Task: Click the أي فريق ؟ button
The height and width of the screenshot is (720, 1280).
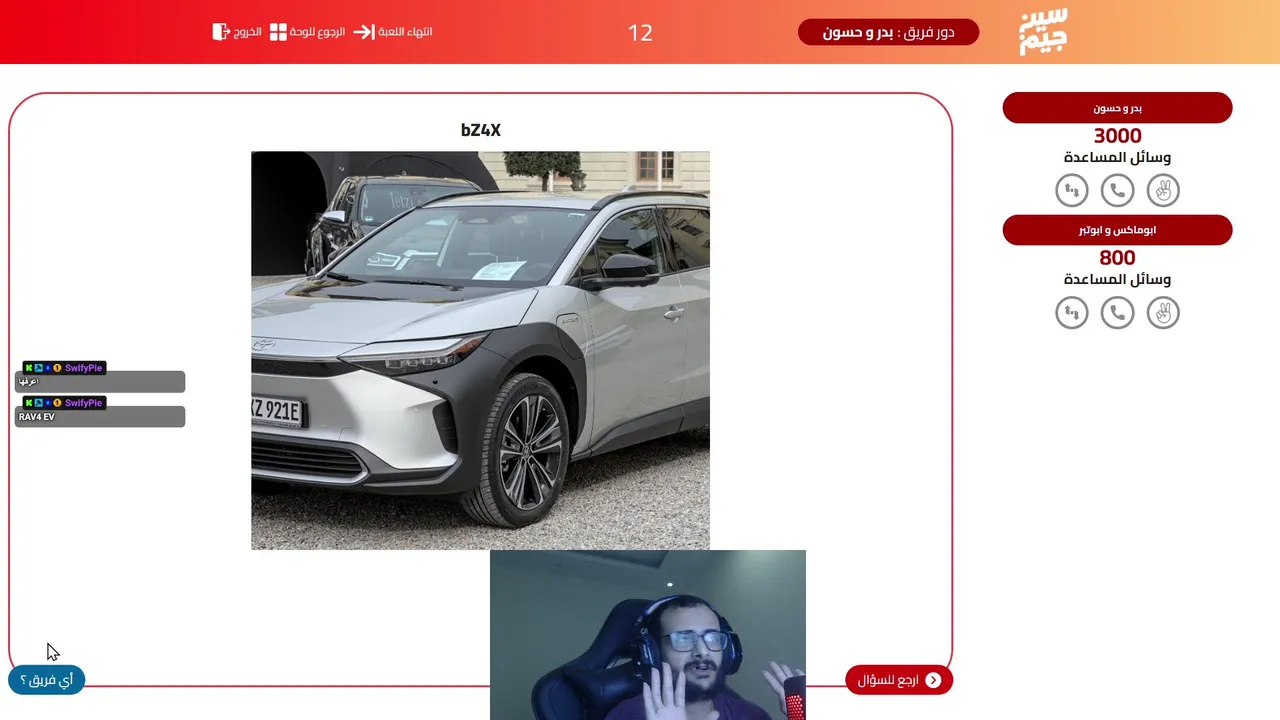Action: [x=46, y=680]
